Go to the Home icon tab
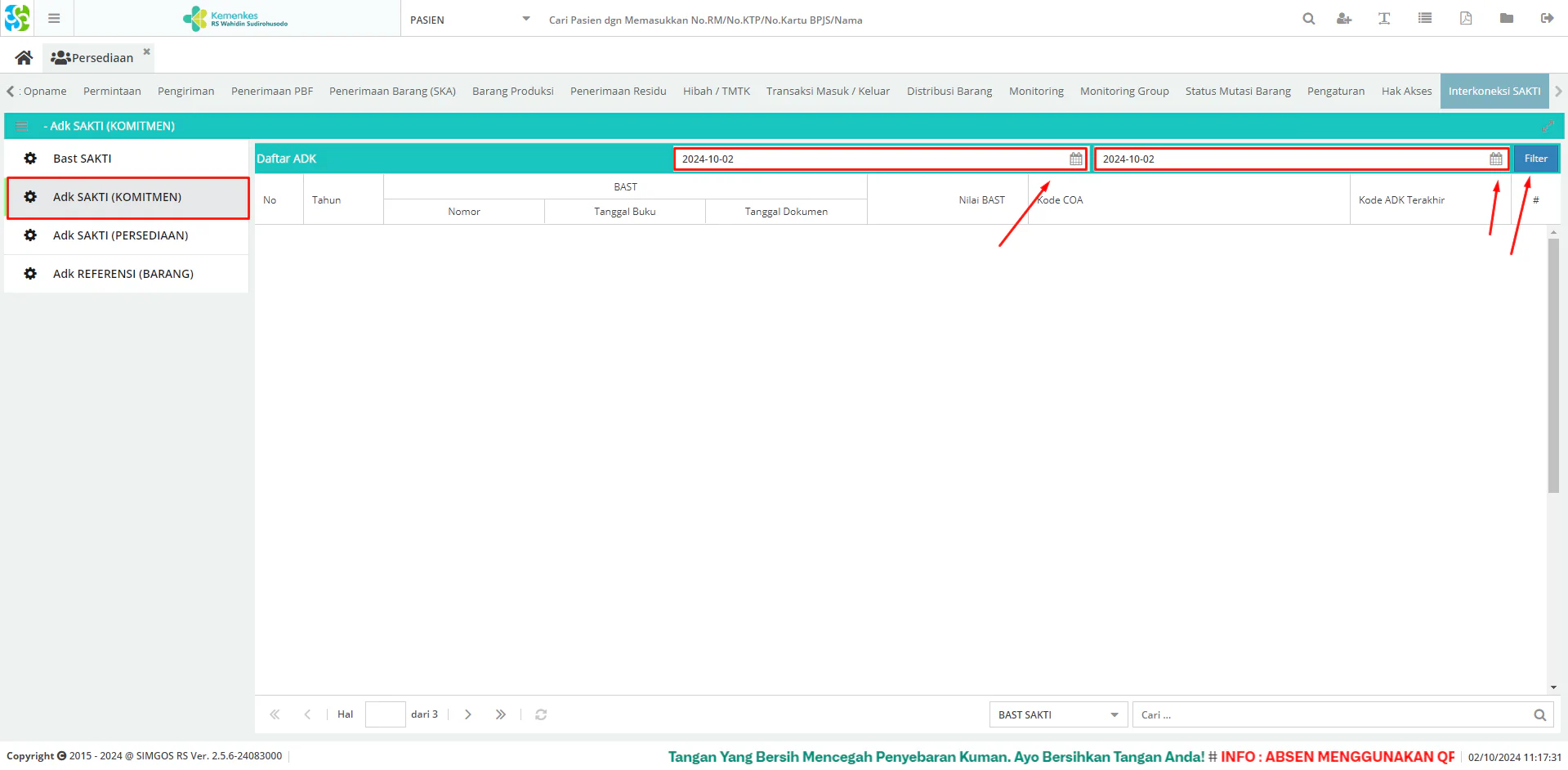 pyautogui.click(x=24, y=57)
